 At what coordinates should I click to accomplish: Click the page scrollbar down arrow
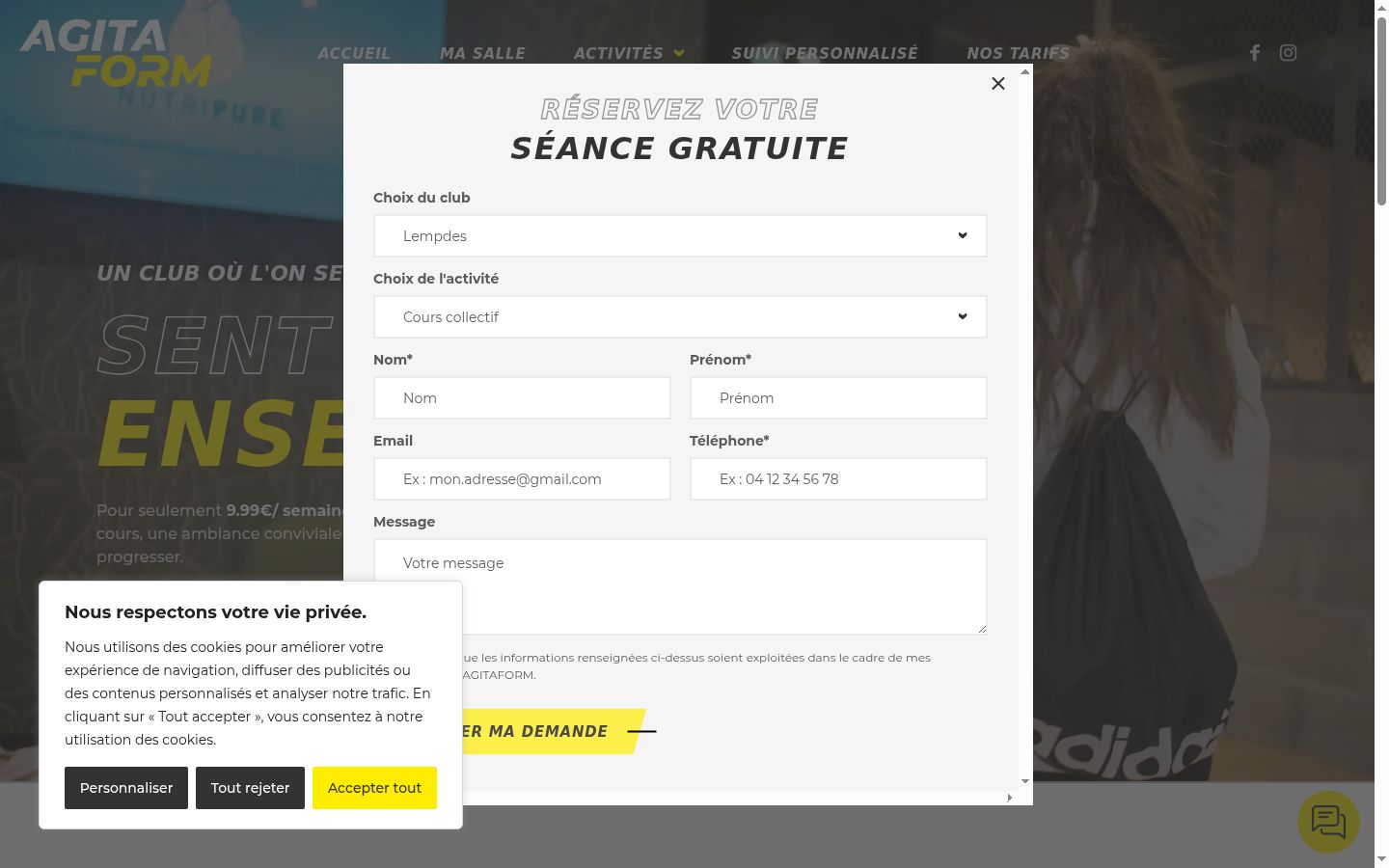1381,858
